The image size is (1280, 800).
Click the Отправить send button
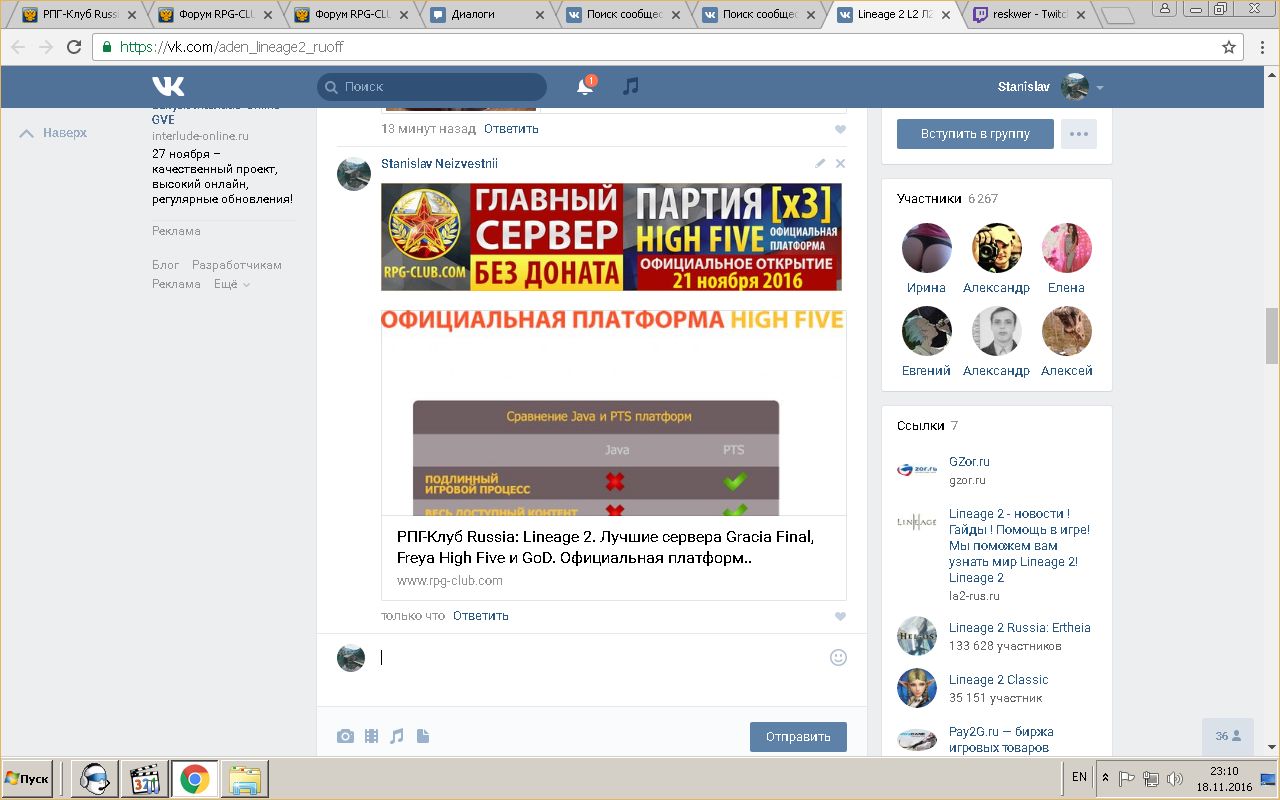[798, 737]
